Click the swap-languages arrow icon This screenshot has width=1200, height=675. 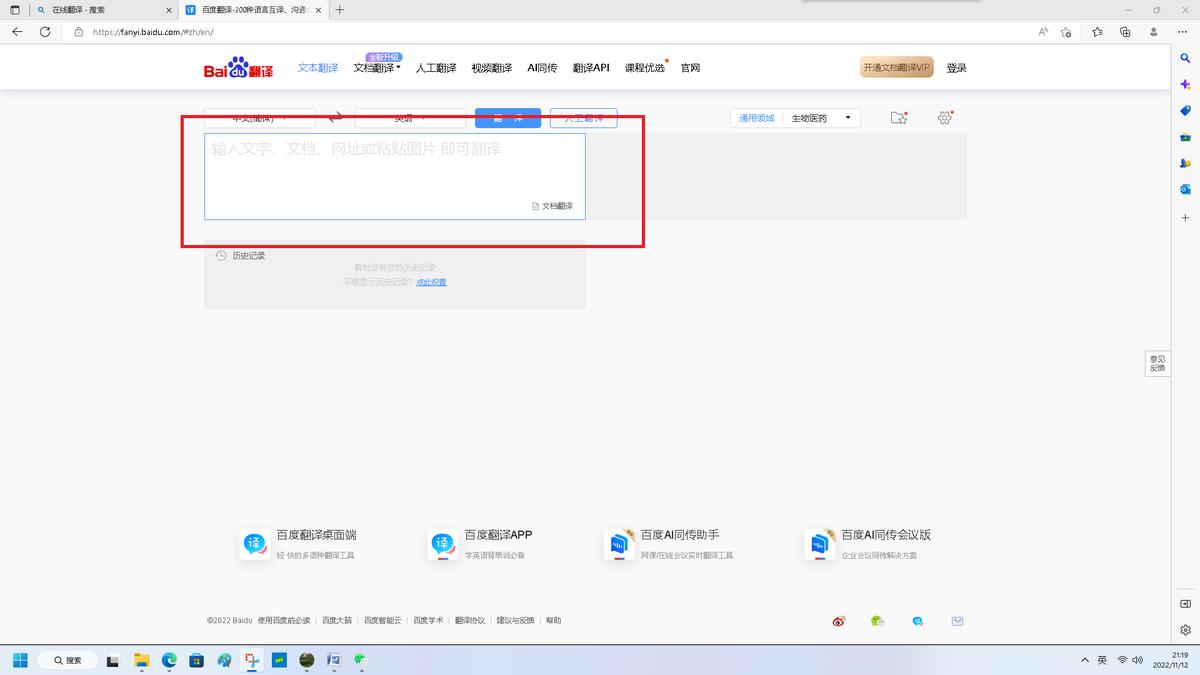point(336,117)
